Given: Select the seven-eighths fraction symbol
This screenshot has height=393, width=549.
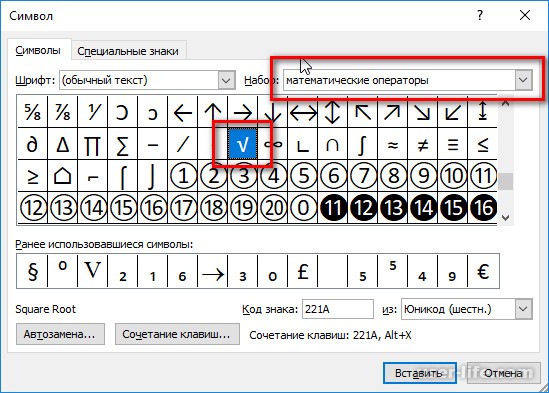Looking at the screenshot, I should [62, 112].
